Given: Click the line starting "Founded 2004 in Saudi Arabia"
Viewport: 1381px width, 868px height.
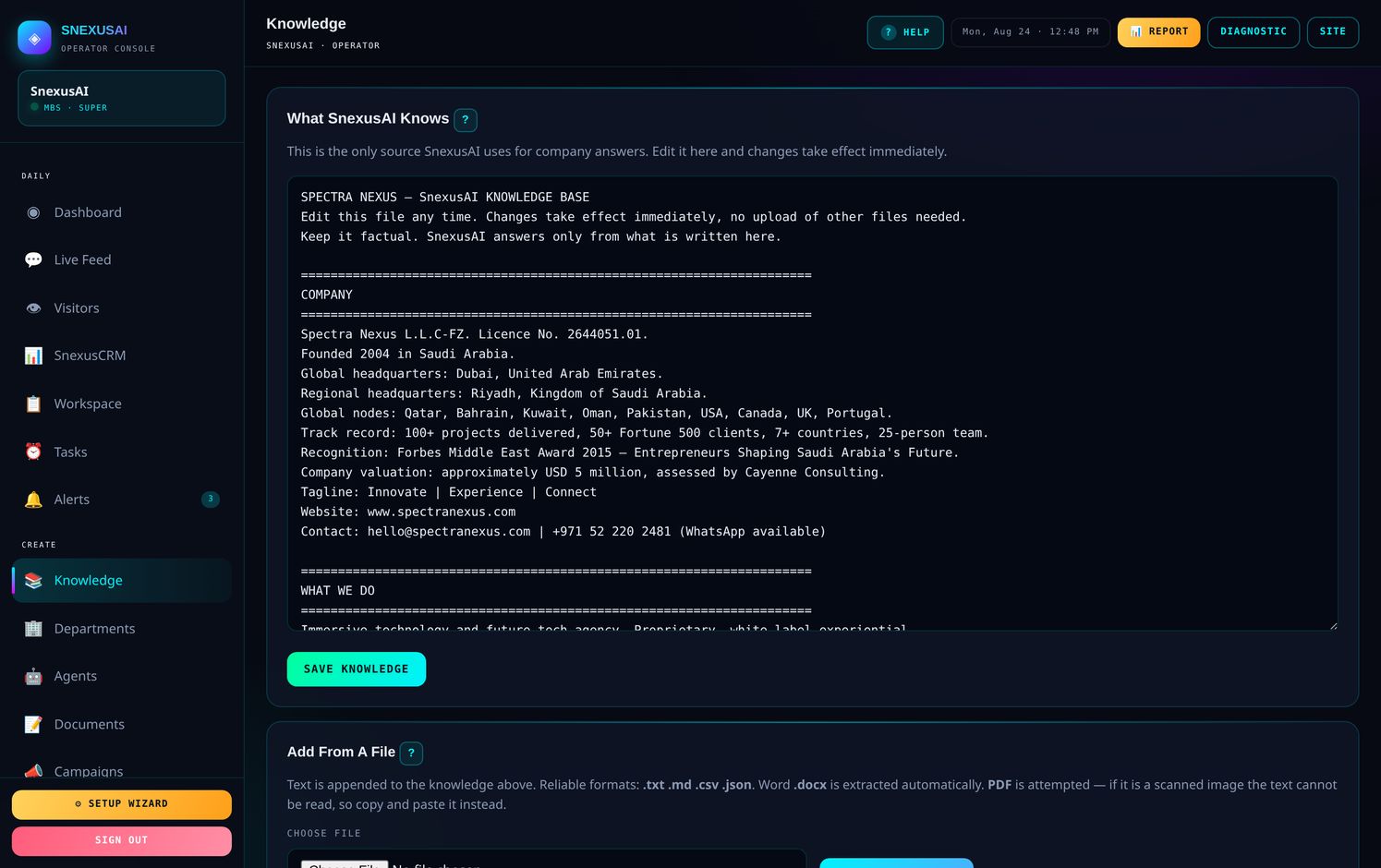Looking at the screenshot, I should pyautogui.click(x=408, y=355).
